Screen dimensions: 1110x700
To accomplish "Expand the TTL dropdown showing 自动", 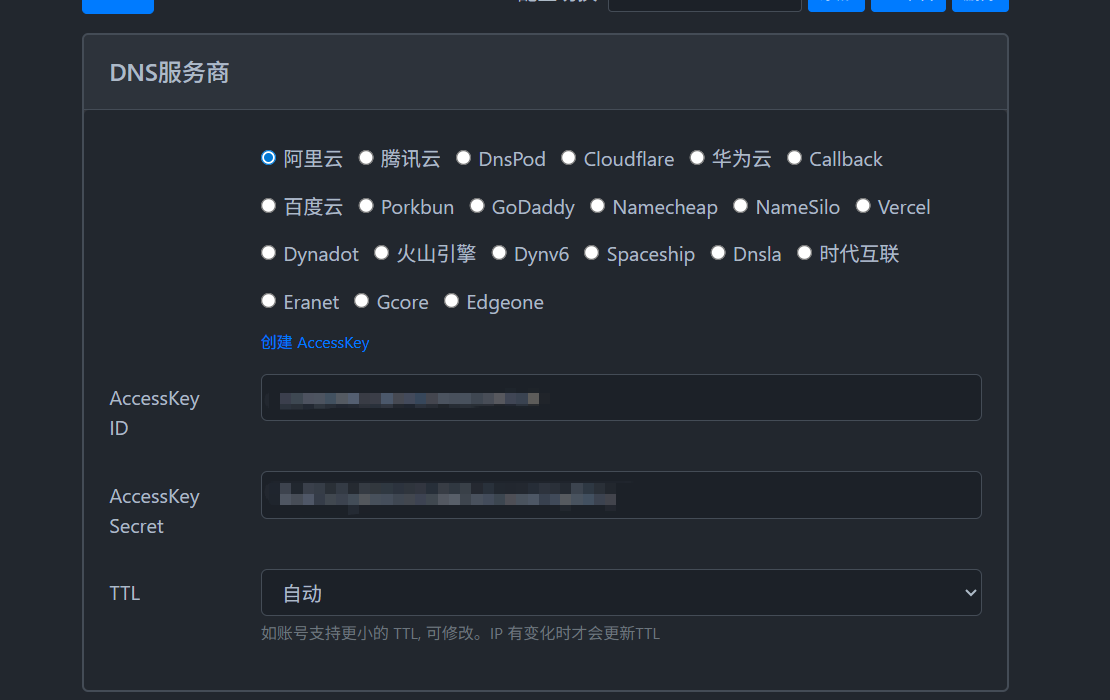I will point(620,593).
